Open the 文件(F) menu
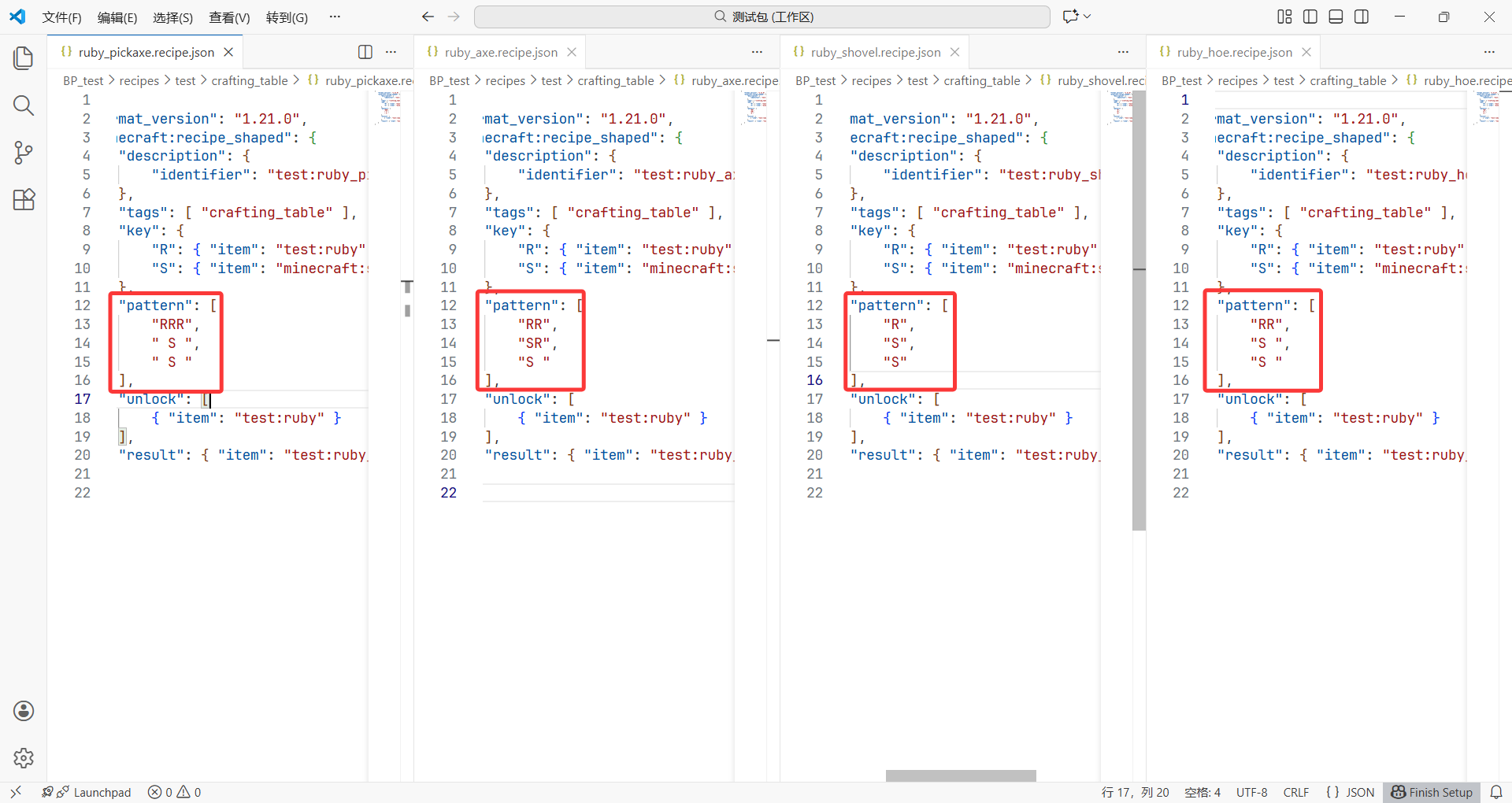The height and width of the screenshot is (803, 1512). tap(61, 17)
